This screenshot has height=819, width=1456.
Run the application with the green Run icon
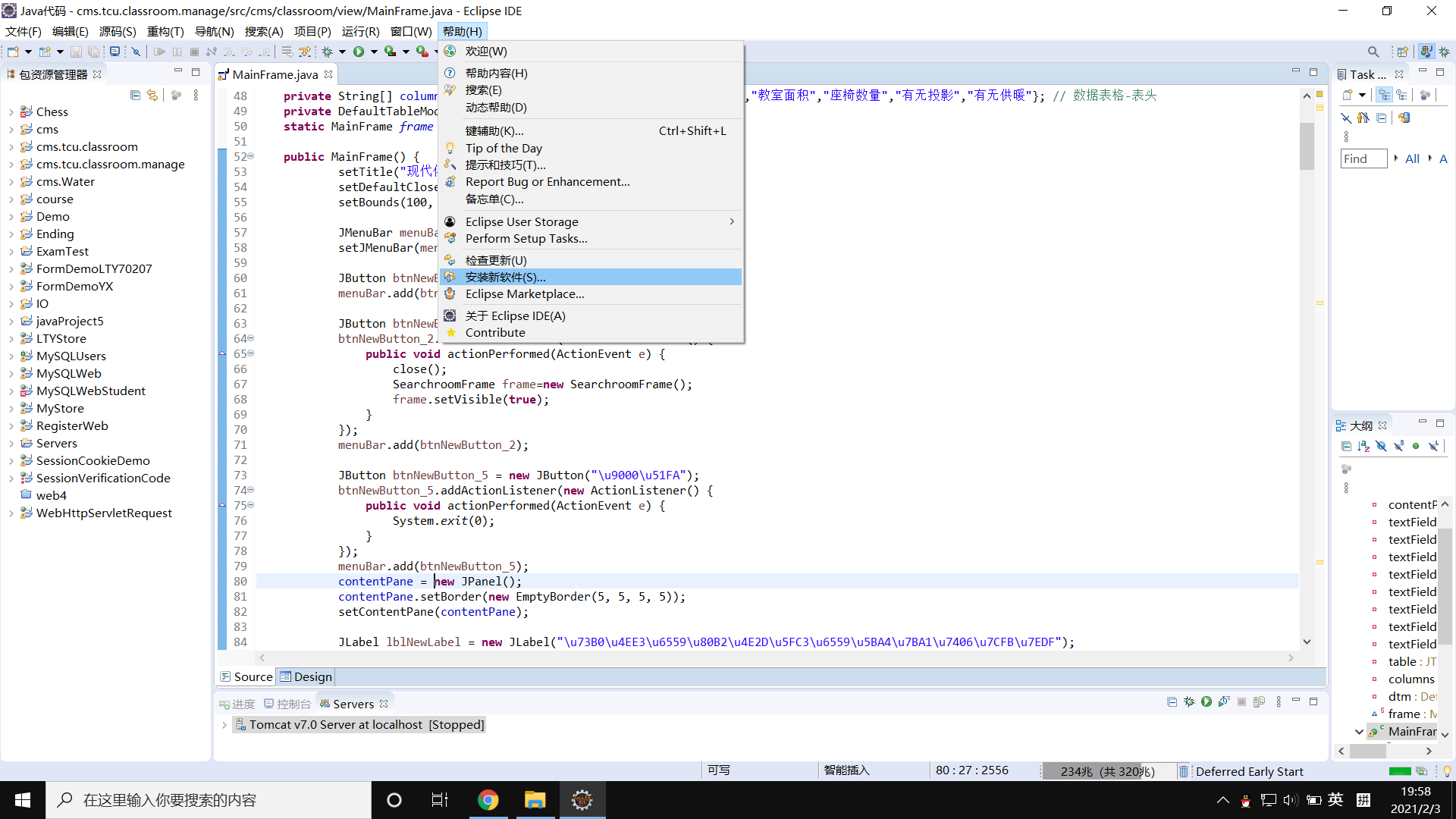click(x=359, y=52)
